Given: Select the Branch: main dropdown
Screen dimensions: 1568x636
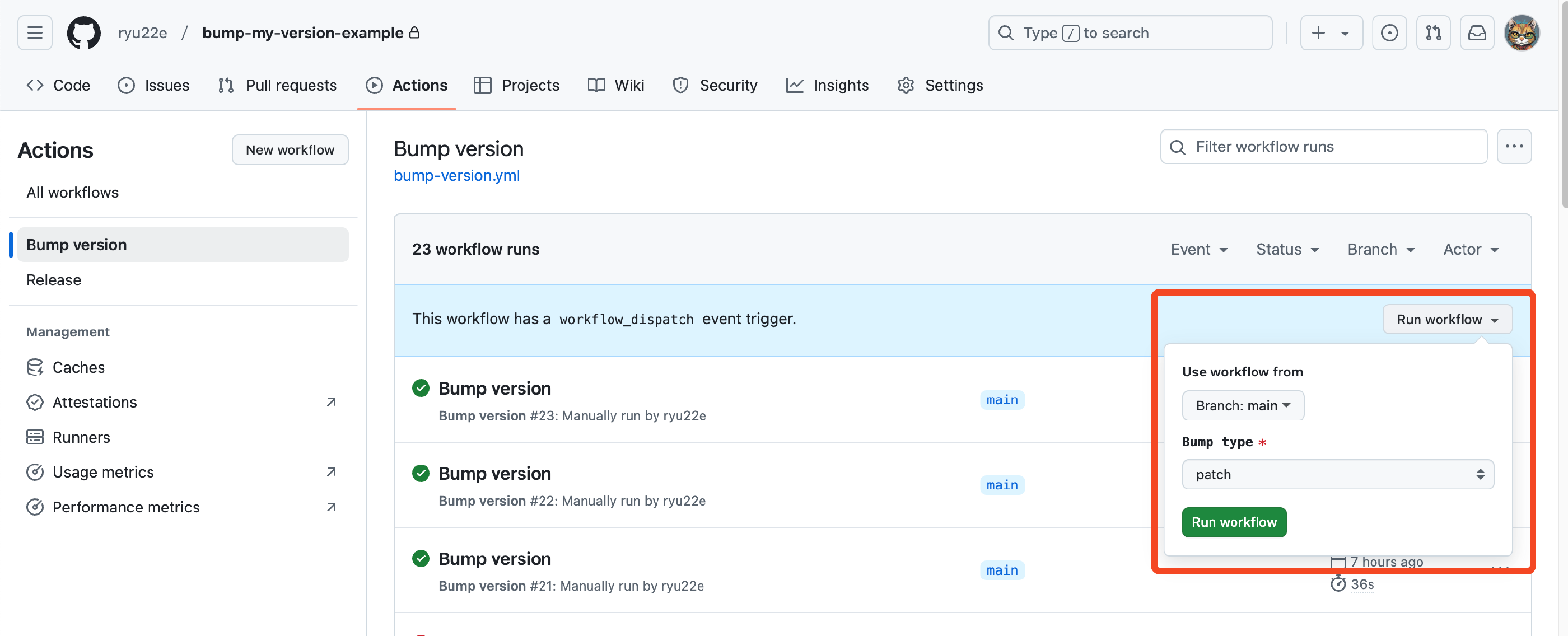Looking at the screenshot, I should tap(1243, 405).
